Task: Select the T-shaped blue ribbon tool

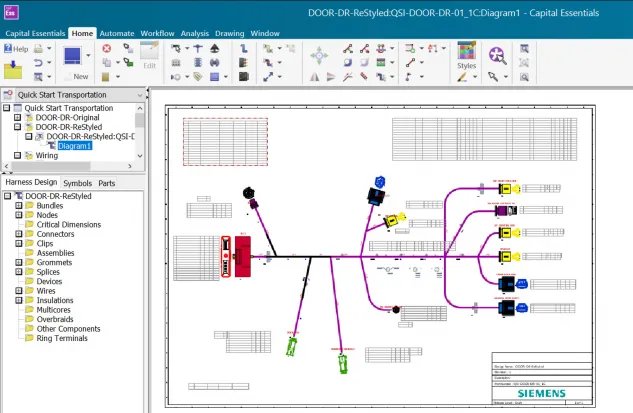Action: click(198, 49)
